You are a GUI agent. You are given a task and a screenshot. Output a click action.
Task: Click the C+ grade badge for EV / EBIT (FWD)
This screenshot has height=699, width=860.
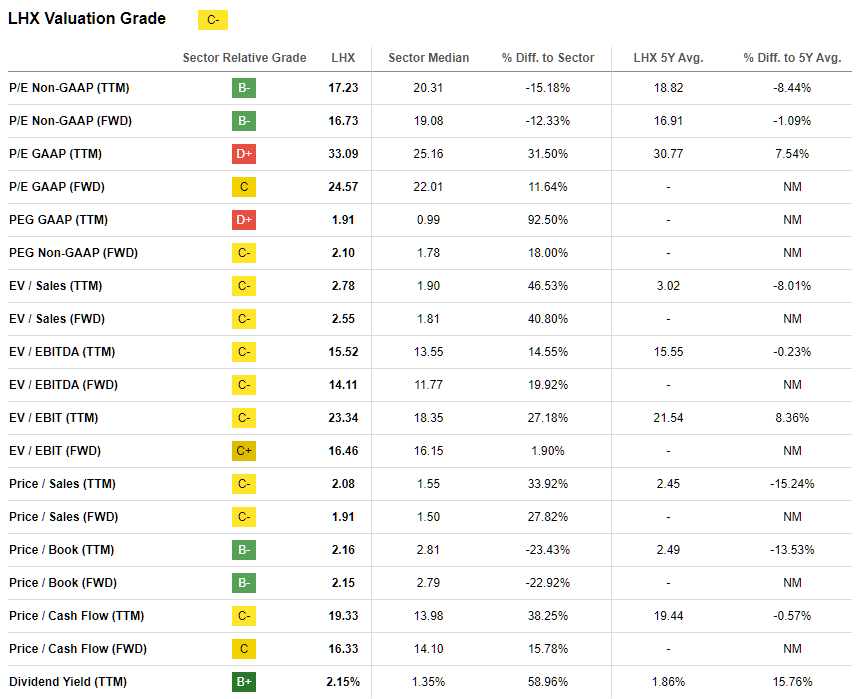[244, 451]
